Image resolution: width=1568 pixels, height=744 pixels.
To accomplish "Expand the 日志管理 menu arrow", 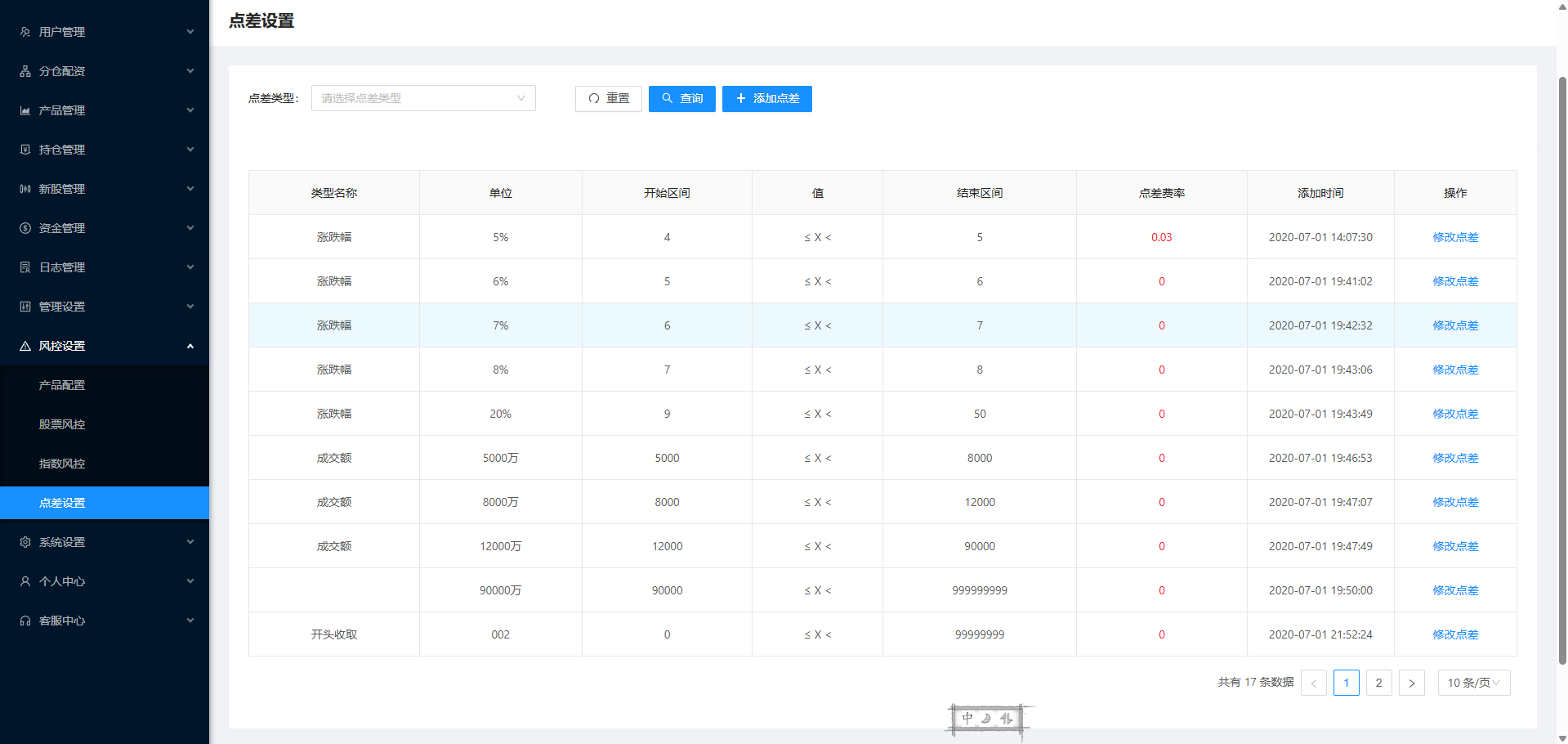I will coord(190,267).
